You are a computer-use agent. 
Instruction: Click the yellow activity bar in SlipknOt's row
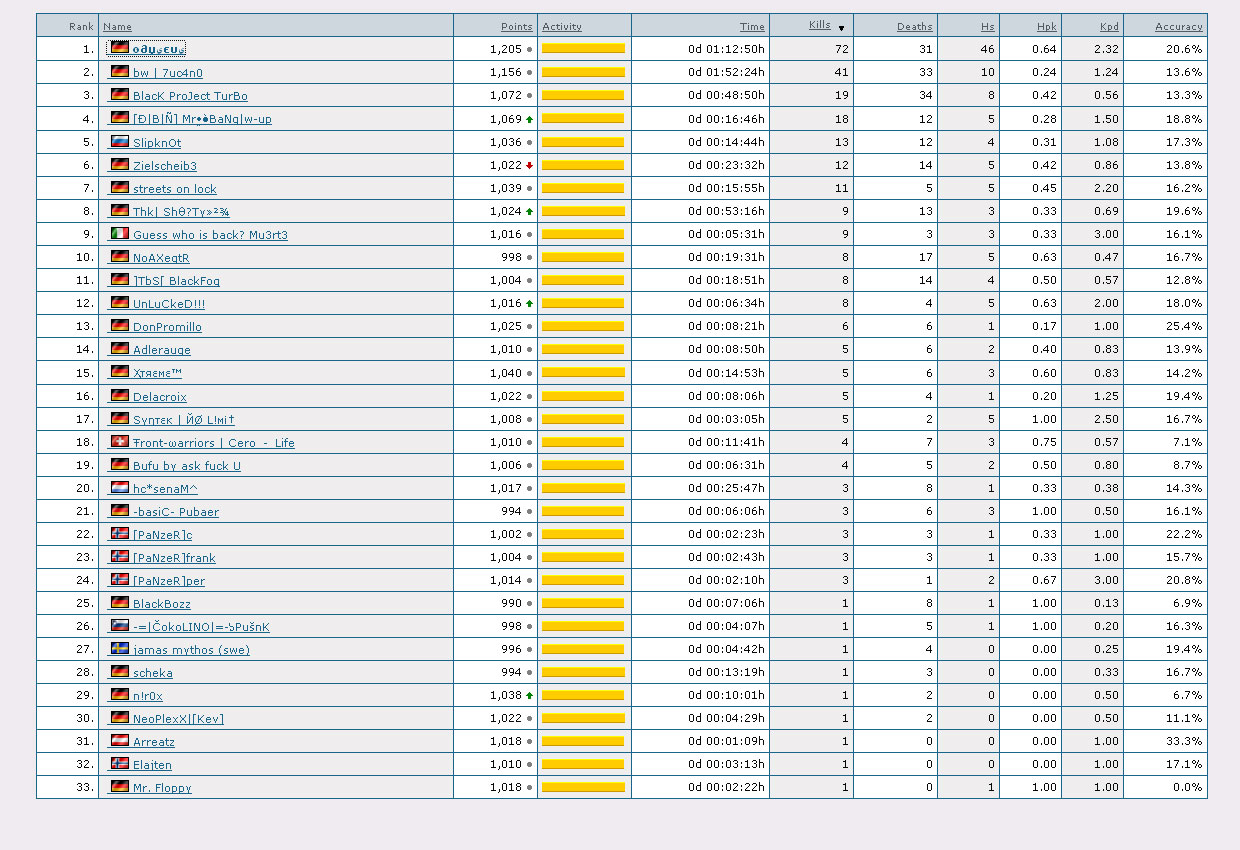pos(583,142)
